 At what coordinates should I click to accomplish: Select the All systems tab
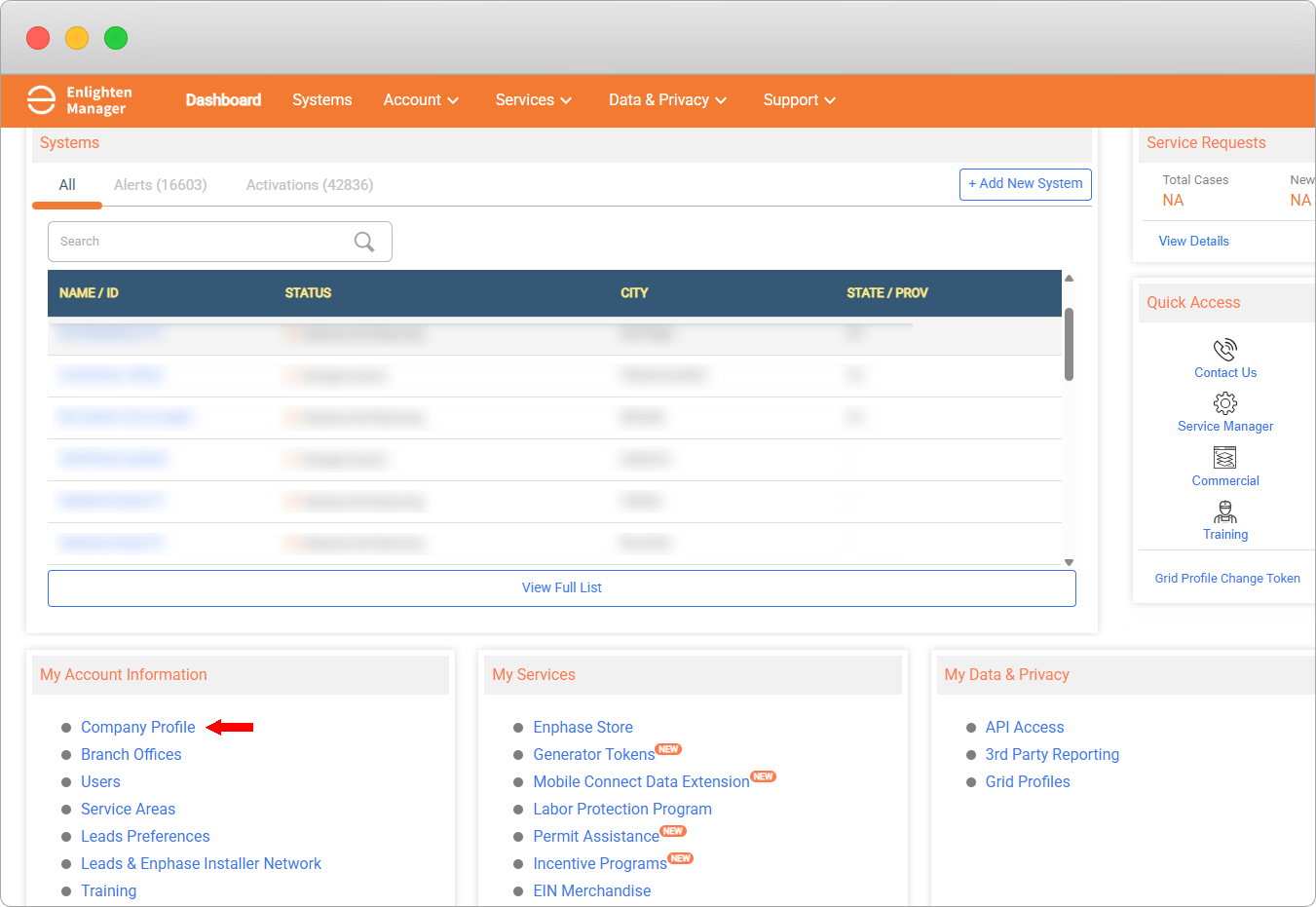tap(67, 185)
